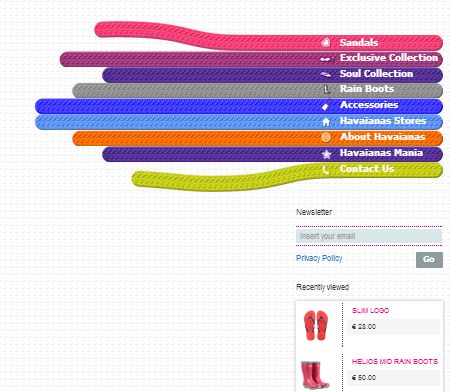
Task: Open the SLIM LOGO product link
Action: coord(370,310)
